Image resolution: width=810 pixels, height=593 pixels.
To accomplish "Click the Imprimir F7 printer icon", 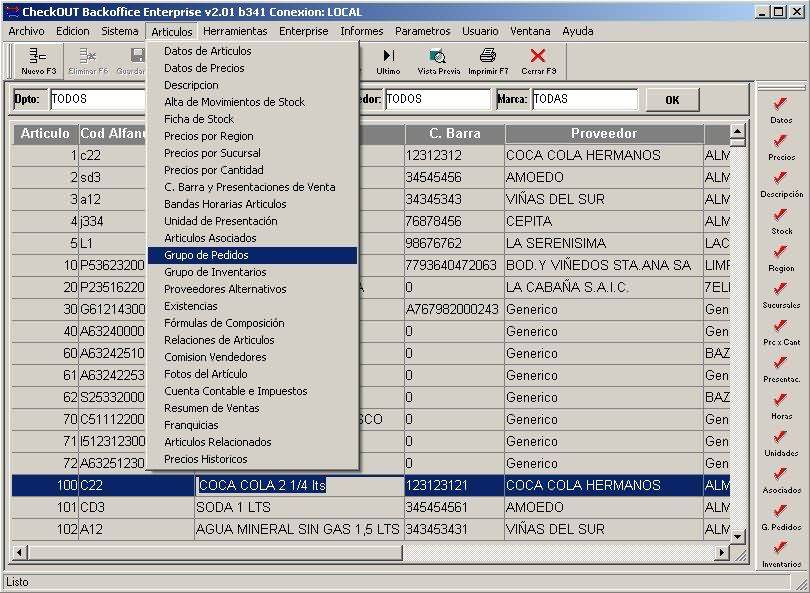I will 488,61.
